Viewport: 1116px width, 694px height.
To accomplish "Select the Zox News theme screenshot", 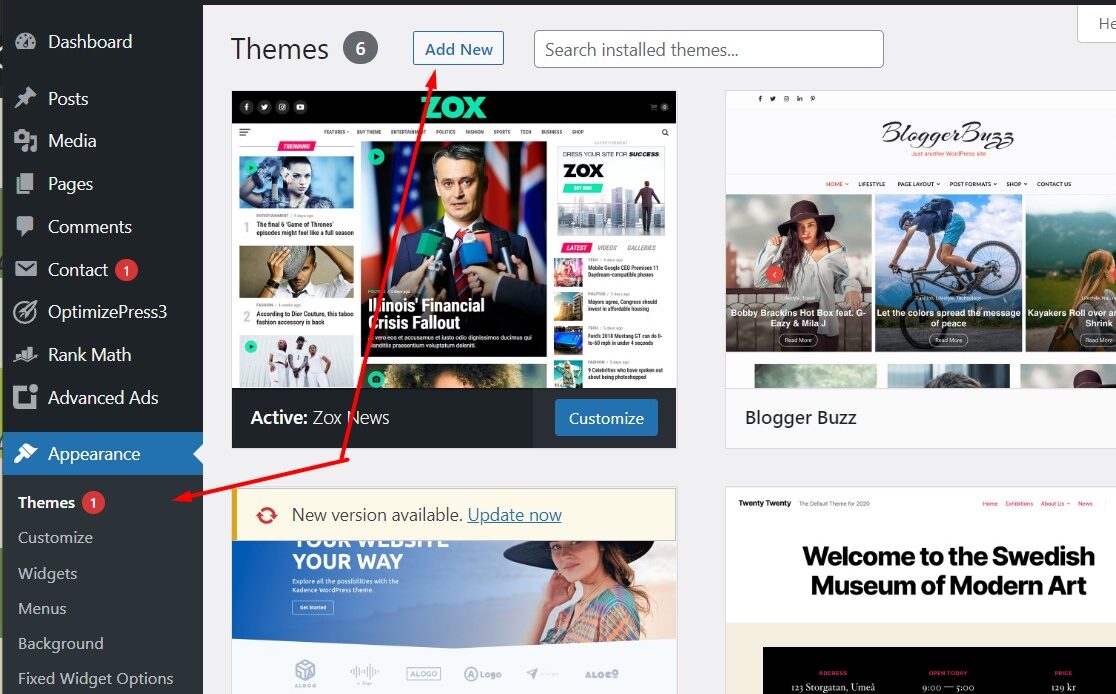I will (x=454, y=239).
